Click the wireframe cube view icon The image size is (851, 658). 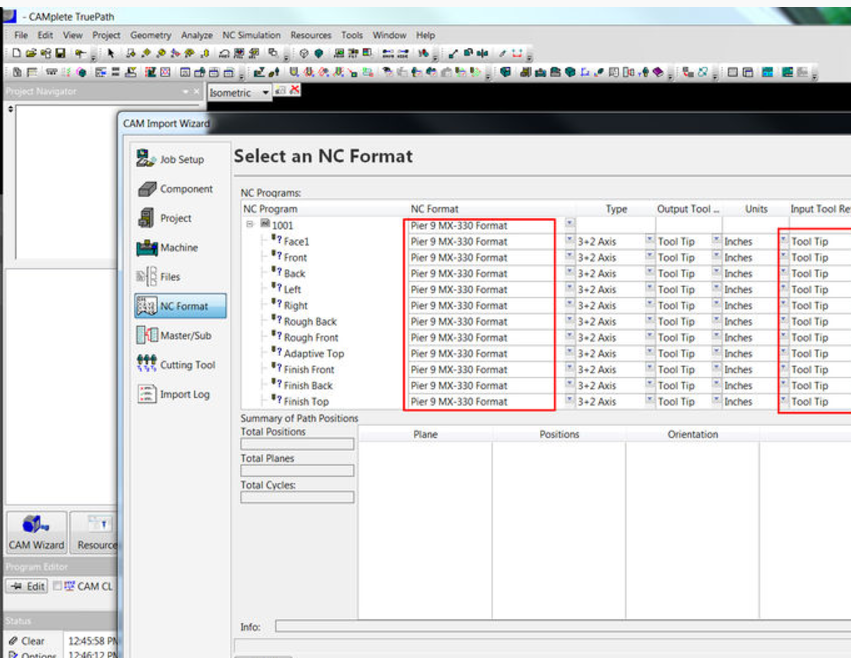[304, 53]
